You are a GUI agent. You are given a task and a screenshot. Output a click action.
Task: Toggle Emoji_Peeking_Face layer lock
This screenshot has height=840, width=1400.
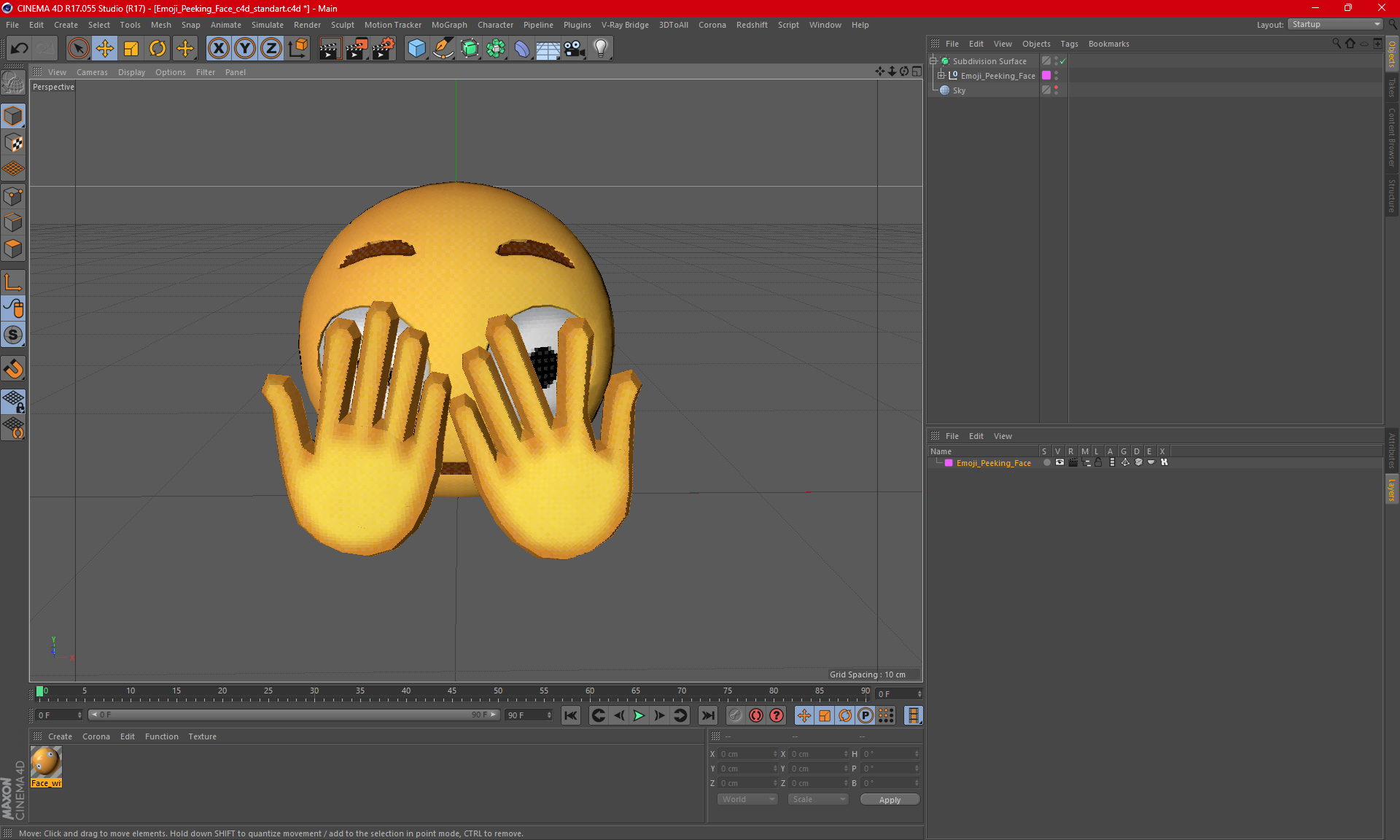(1098, 462)
